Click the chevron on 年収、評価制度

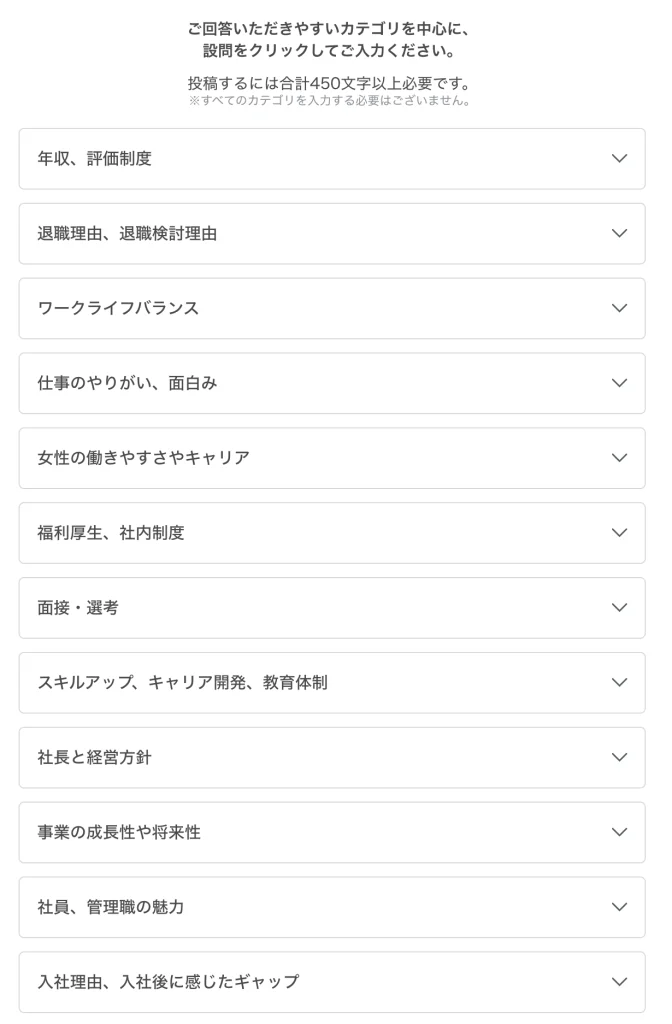coord(618,159)
